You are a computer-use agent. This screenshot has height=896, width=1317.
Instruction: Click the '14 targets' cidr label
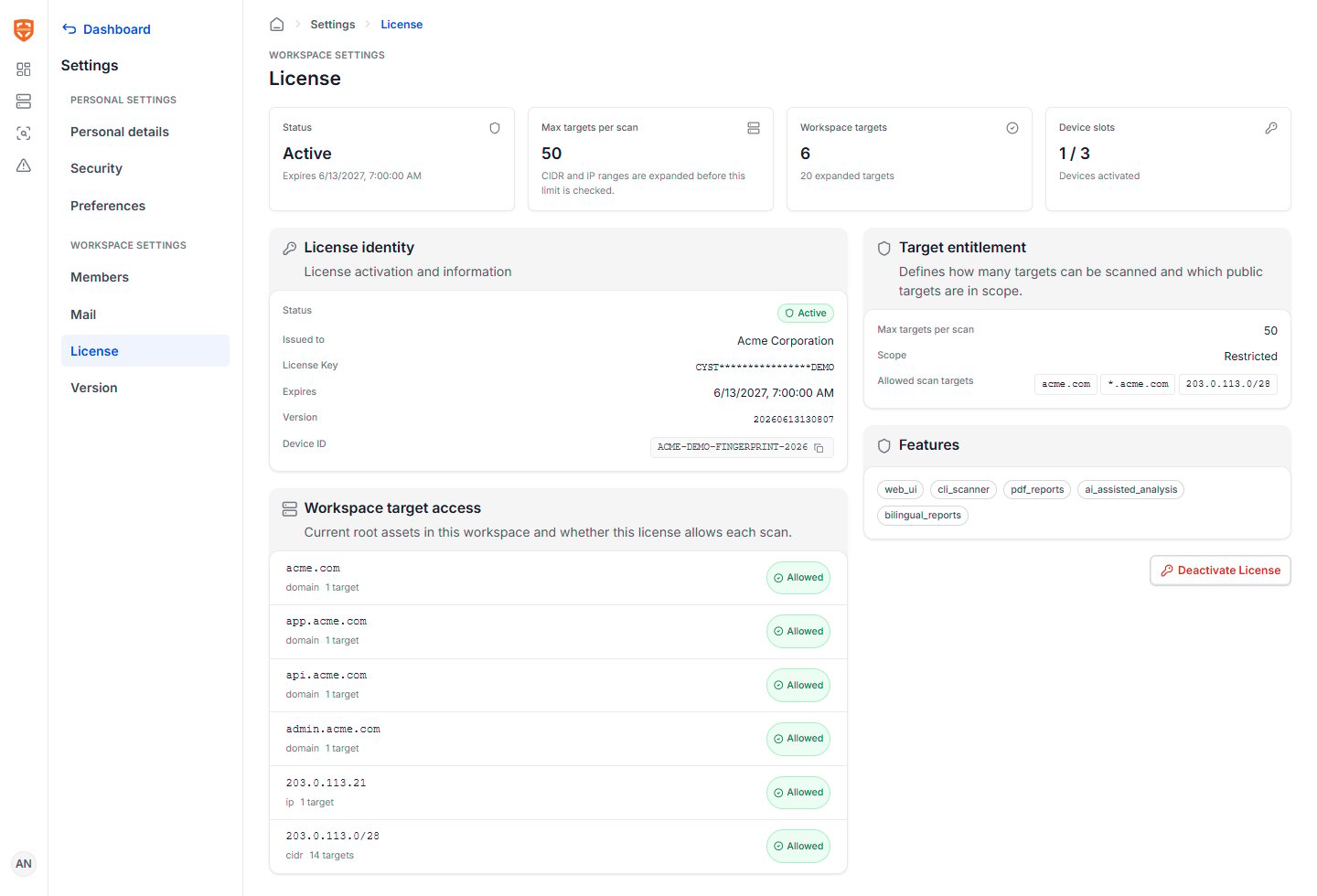(331, 856)
